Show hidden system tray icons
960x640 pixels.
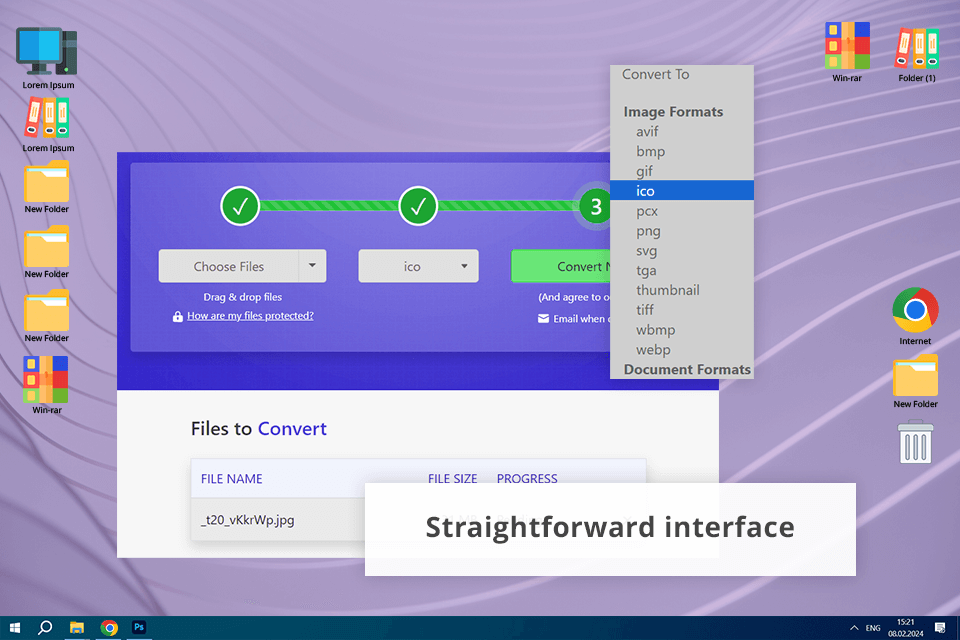pos(853,628)
